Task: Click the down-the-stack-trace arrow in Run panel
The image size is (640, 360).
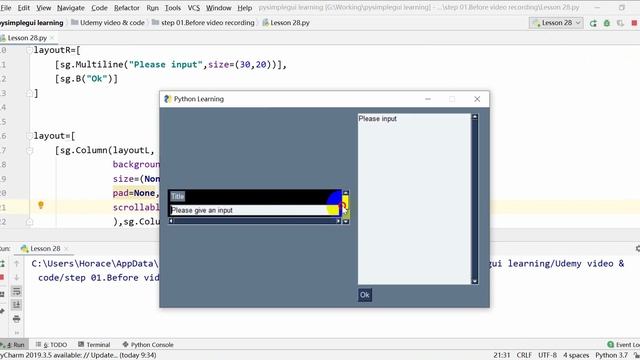Action: [x=16, y=278]
